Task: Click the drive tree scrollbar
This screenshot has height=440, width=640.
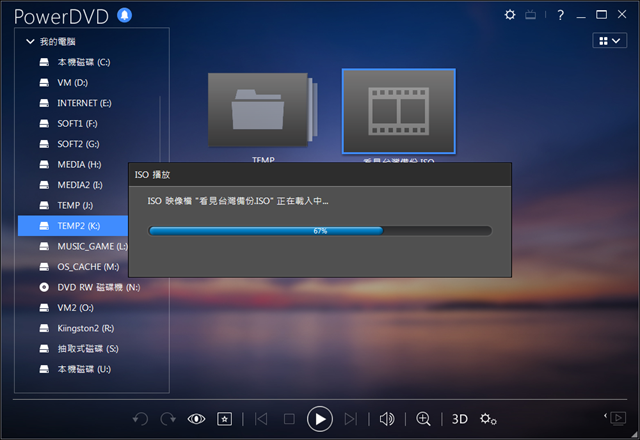Action: click(x=160, y=129)
